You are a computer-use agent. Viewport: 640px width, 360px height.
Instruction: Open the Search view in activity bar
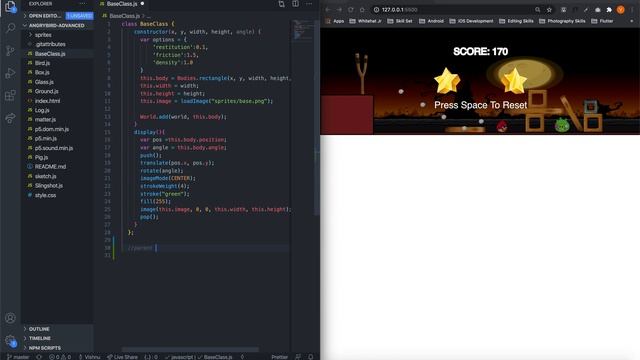coord(10,28)
